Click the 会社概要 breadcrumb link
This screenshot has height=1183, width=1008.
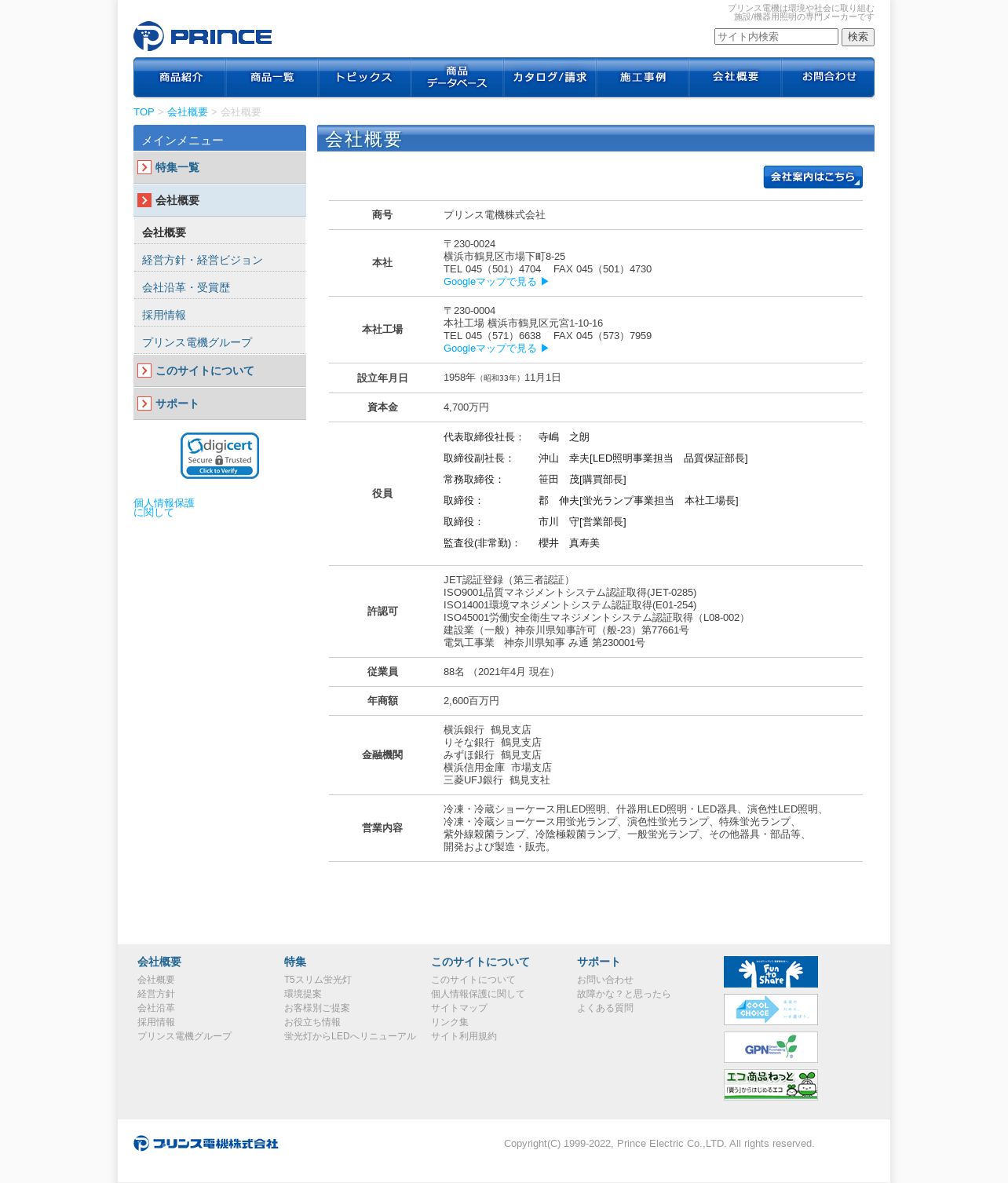tap(188, 112)
